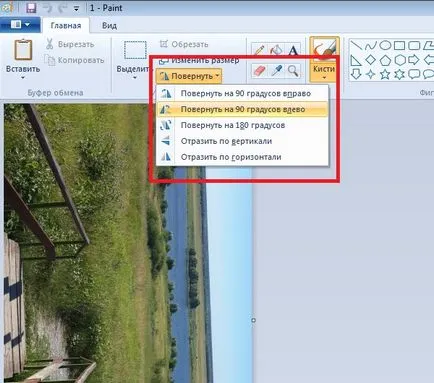Image resolution: width=434 pixels, height=383 pixels.
Task: Open the blue Paint file menu button
Action: pos(20,25)
